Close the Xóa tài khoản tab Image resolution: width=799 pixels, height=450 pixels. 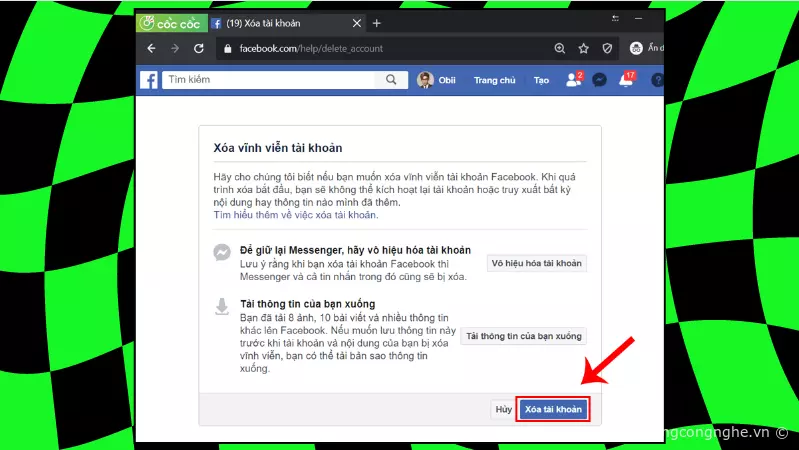point(356,23)
